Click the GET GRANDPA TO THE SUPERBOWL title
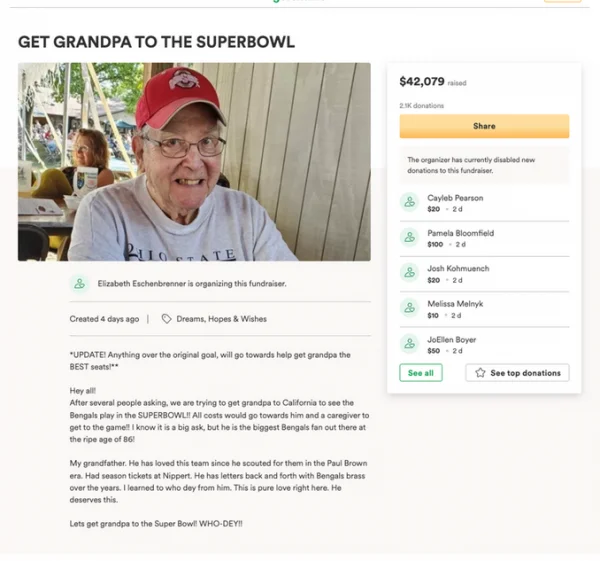 click(156, 43)
